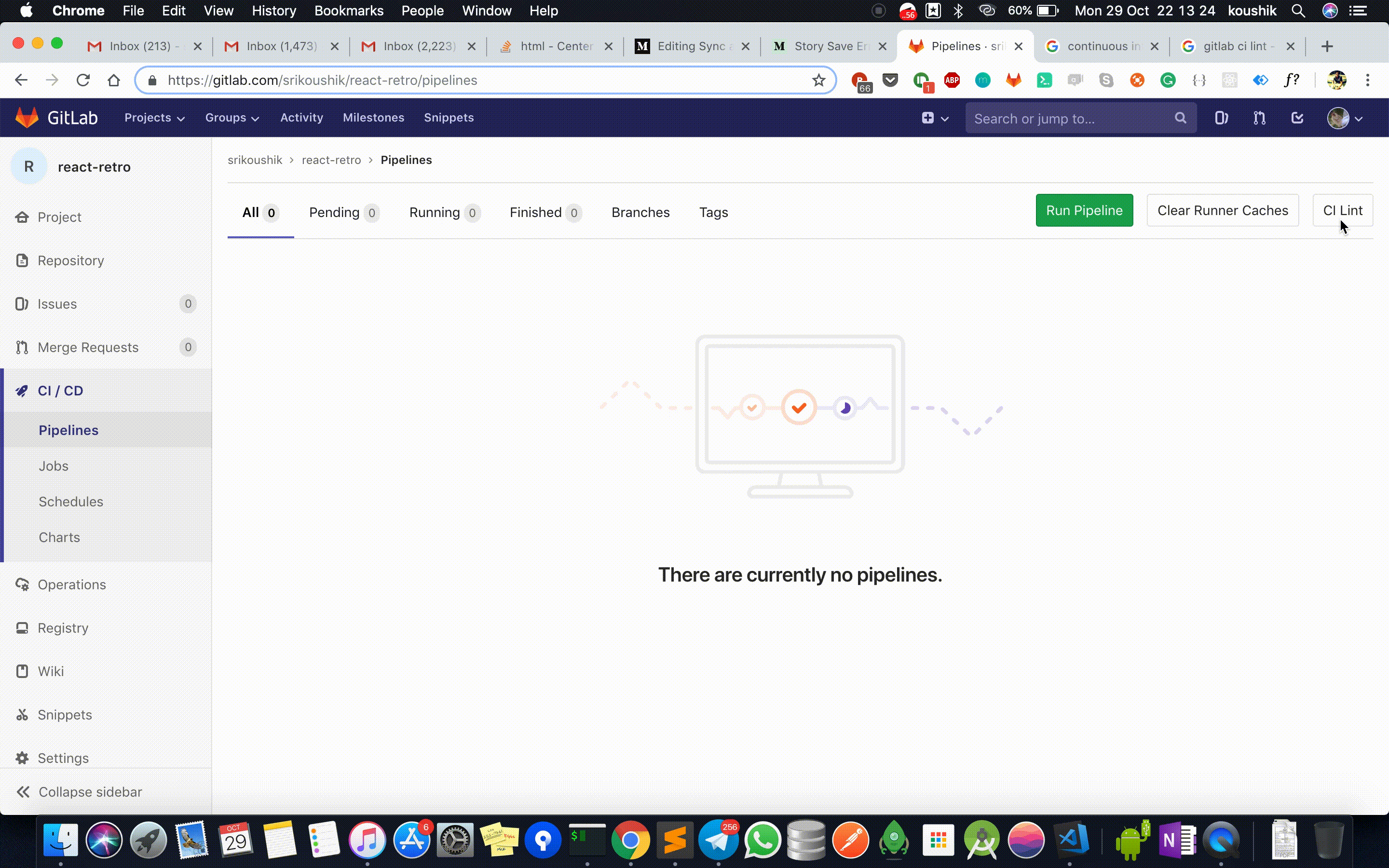Click Clear Runner Caches button
1389x868 pixels.
click(x=1222, y=211)
